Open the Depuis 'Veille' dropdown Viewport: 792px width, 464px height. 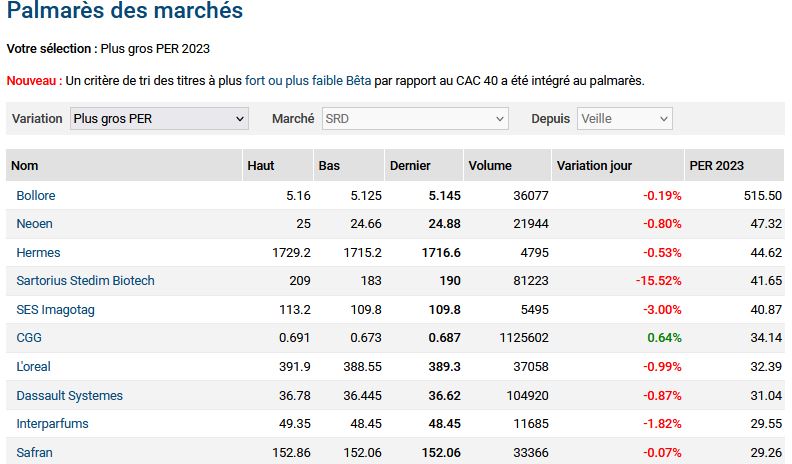625,119
